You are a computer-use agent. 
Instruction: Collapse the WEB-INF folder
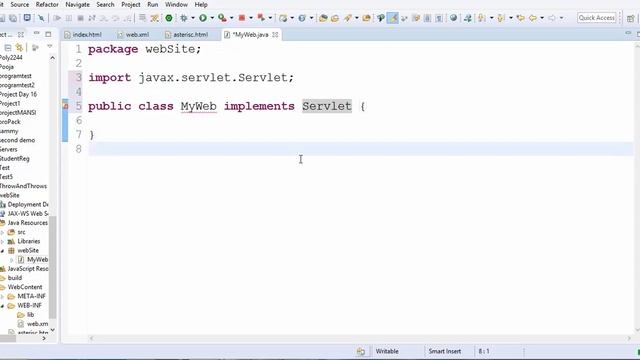(x=3, y=306)
